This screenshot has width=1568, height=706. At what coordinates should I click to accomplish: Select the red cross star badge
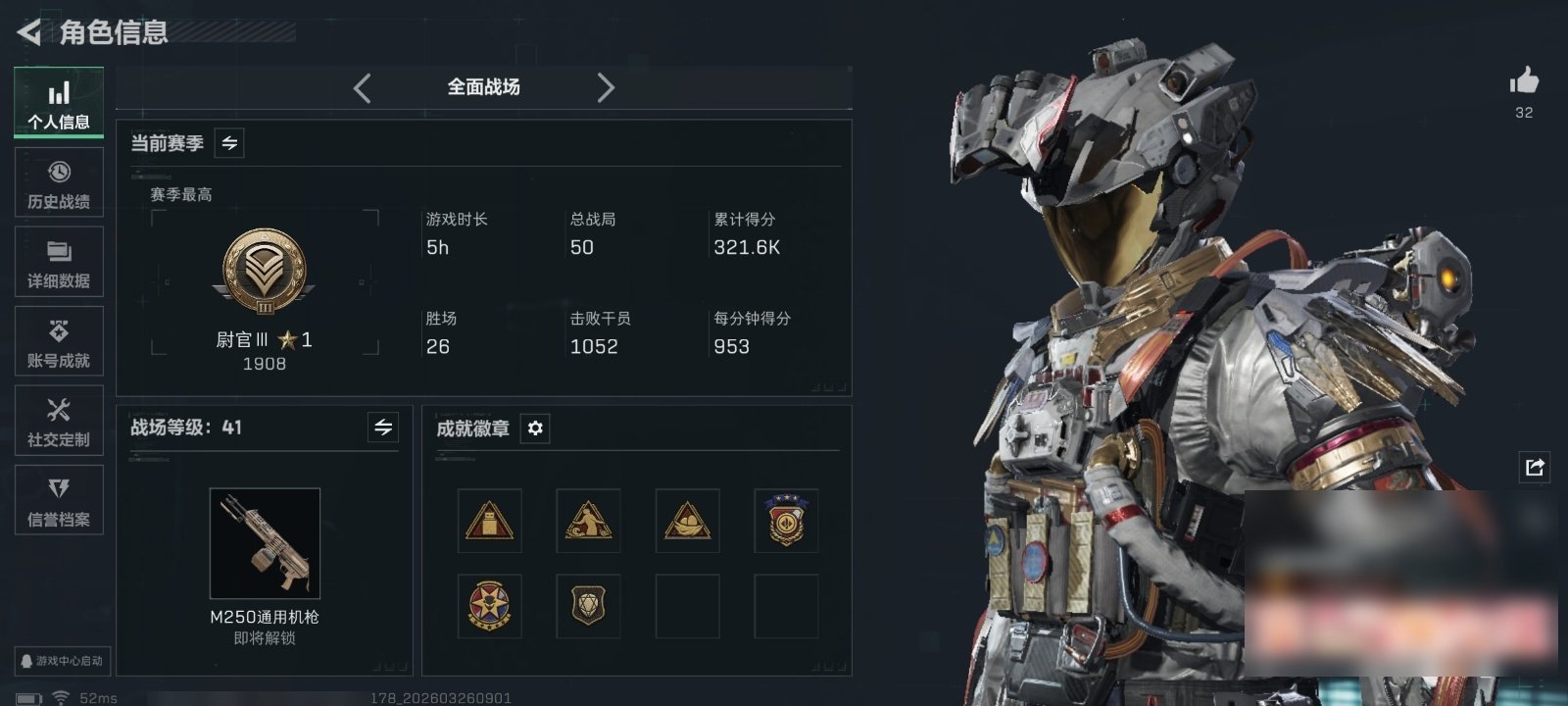(x=489, y=606)
